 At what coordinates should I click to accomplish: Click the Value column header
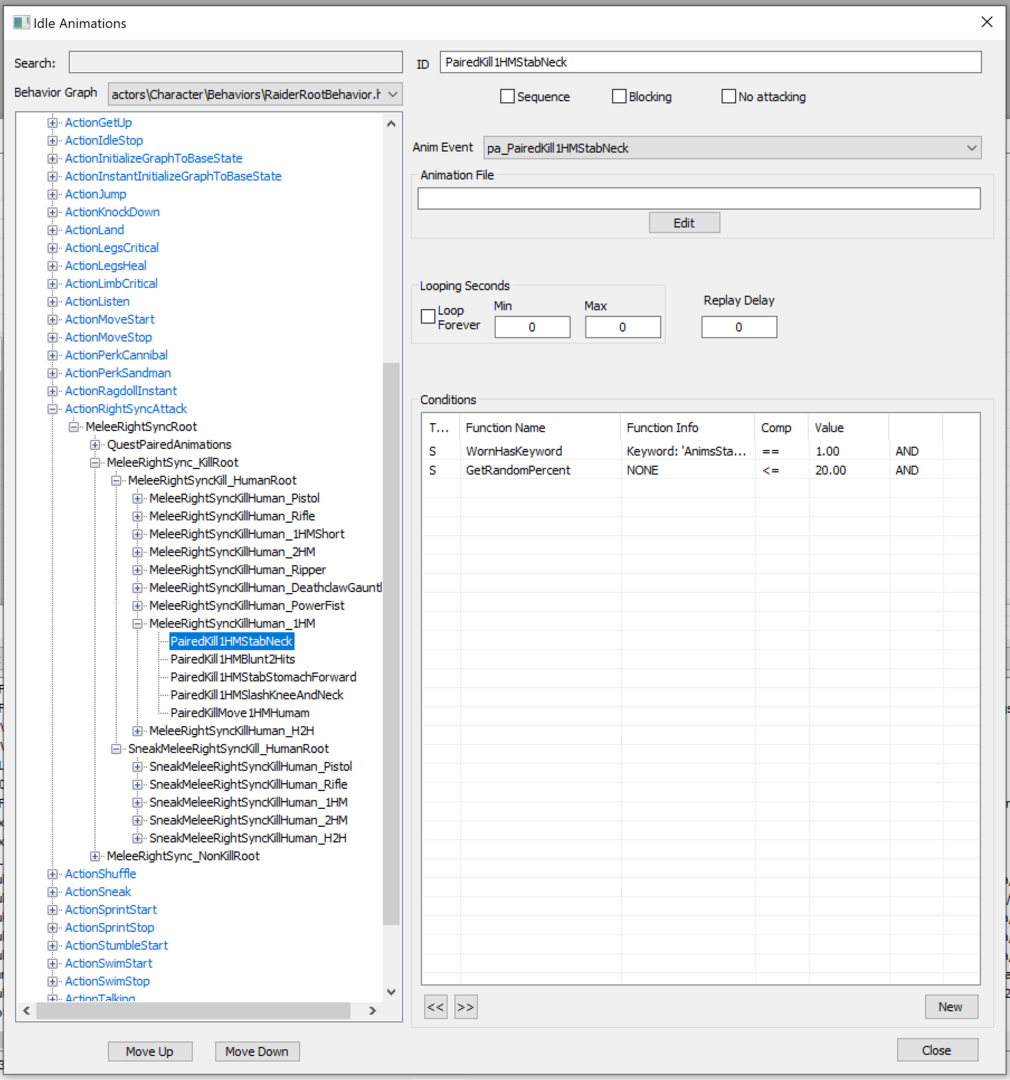click(849, 428)
